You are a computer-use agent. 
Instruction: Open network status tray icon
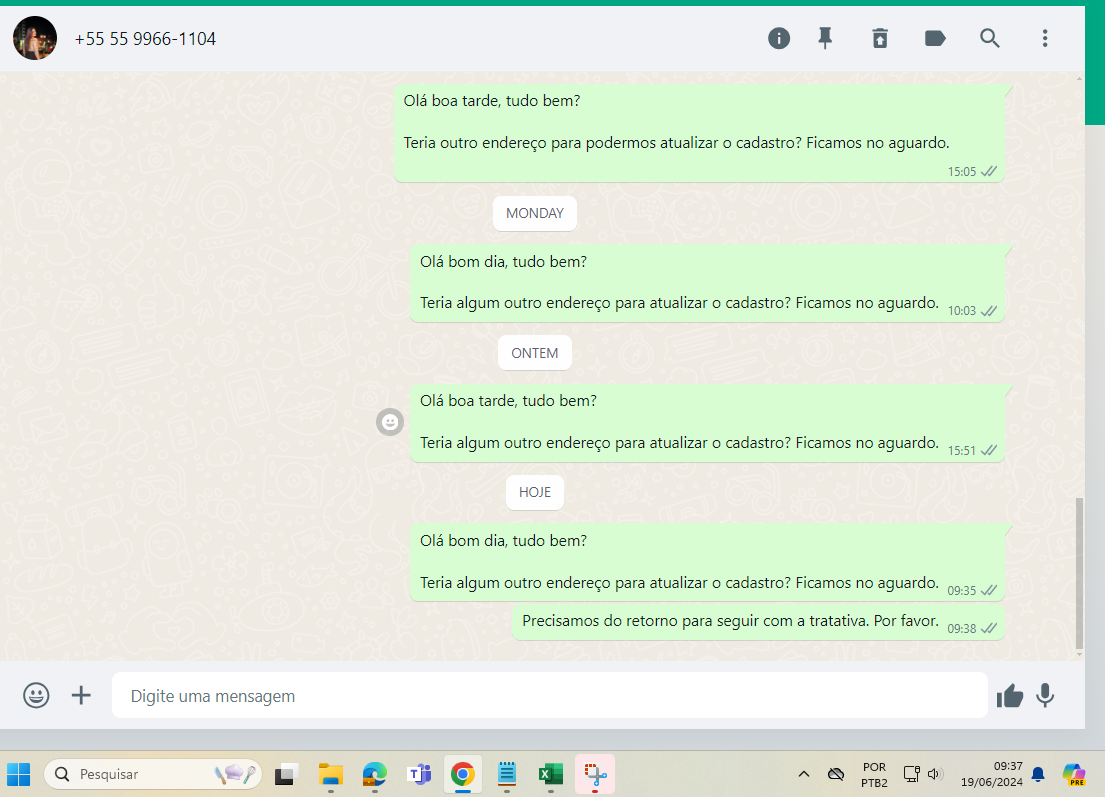(911, 774)
